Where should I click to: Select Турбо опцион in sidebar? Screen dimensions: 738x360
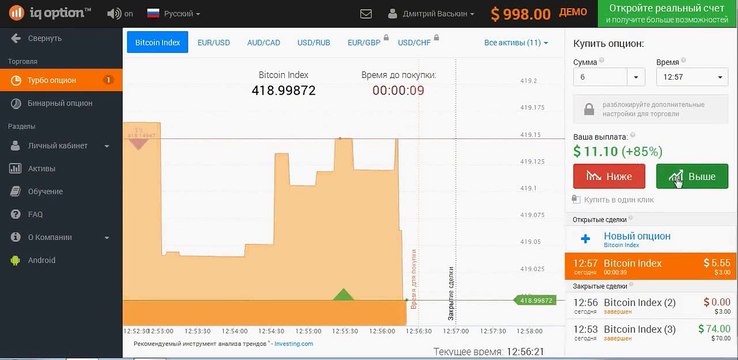pos(61,80)
